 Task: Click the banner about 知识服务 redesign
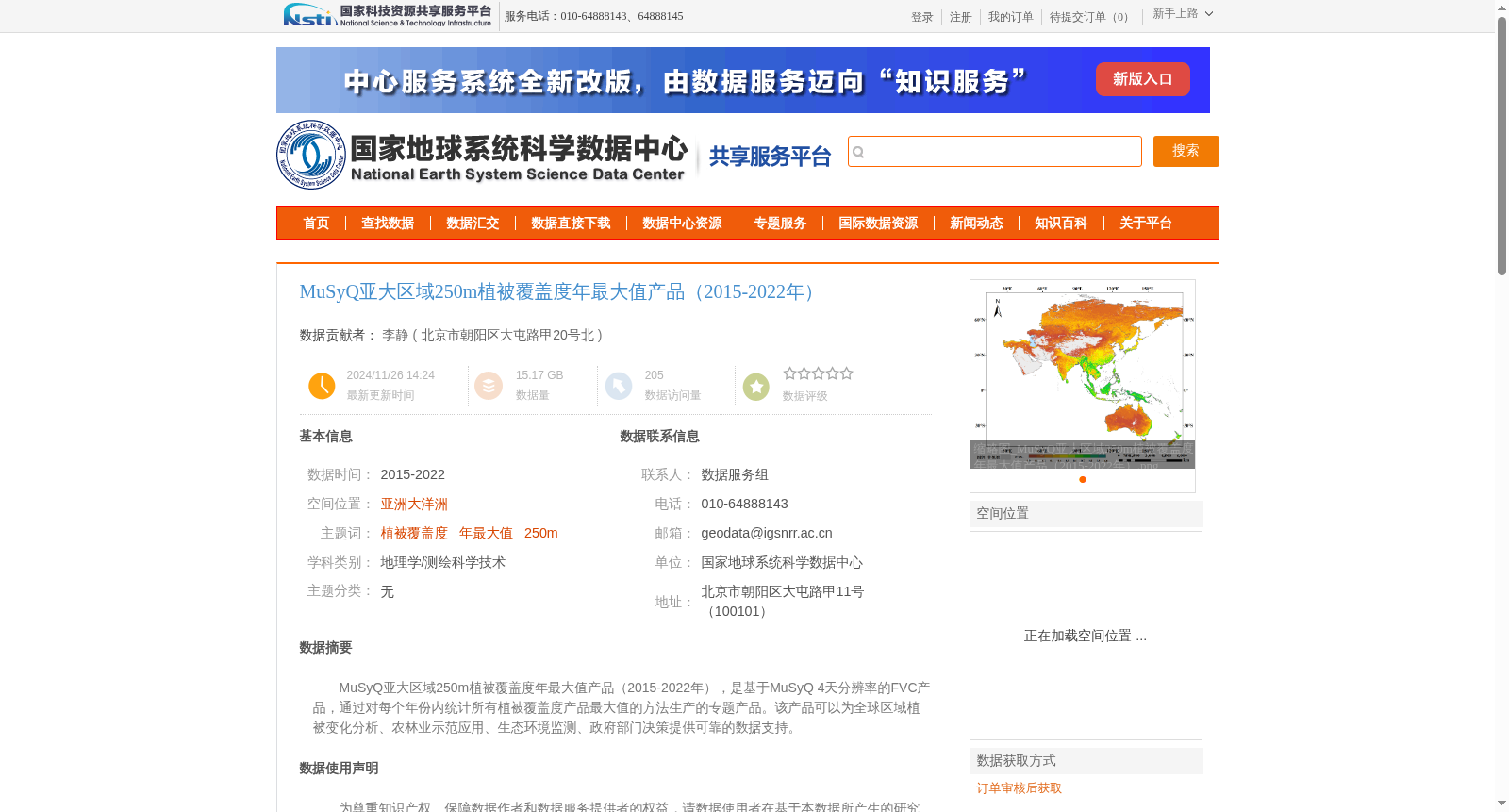[743, 80]
